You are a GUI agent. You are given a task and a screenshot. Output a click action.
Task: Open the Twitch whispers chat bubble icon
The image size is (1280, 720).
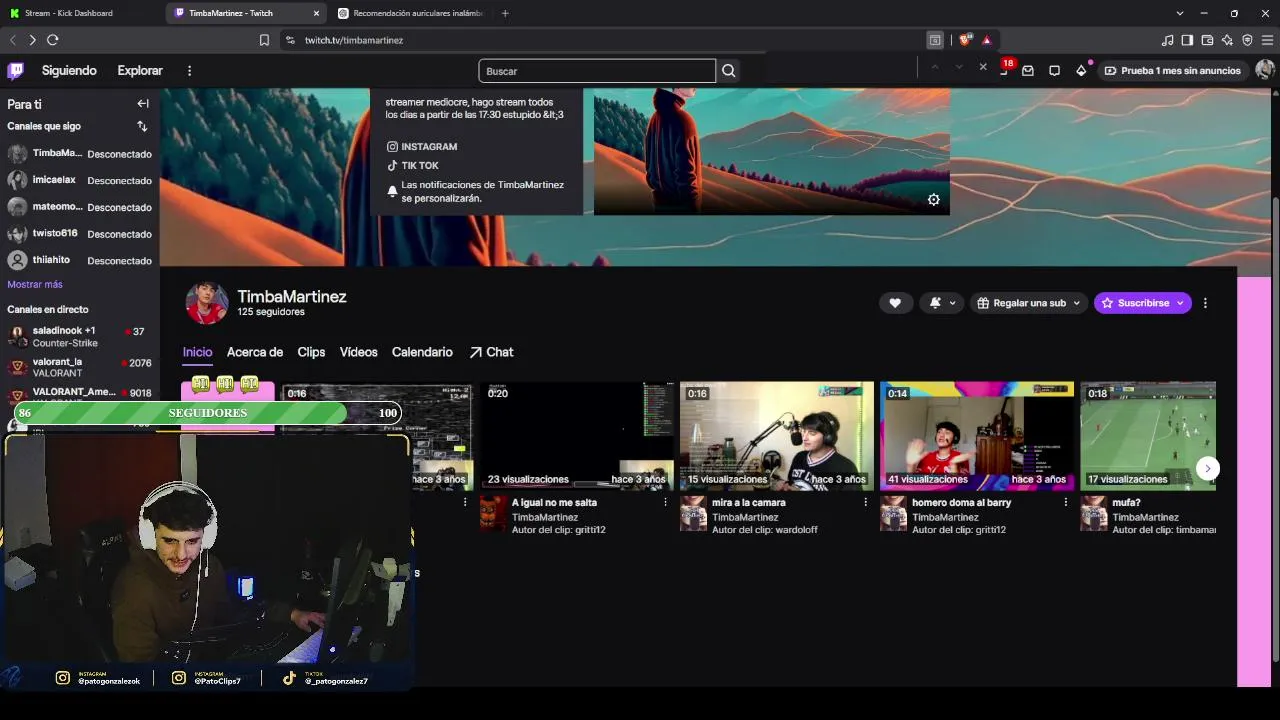(1054, 71)
